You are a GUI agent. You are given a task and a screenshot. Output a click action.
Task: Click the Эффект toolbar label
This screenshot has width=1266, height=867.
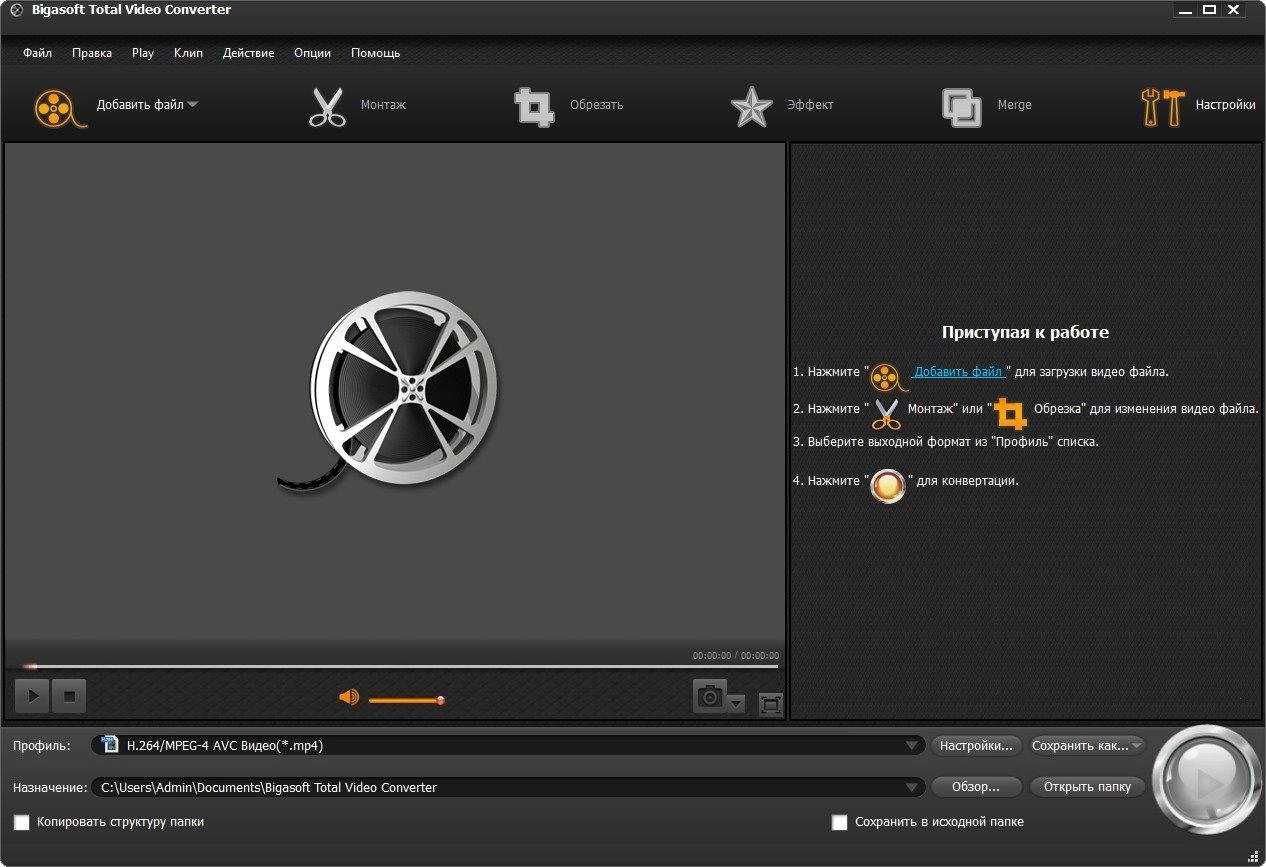(x=810, y=105)
